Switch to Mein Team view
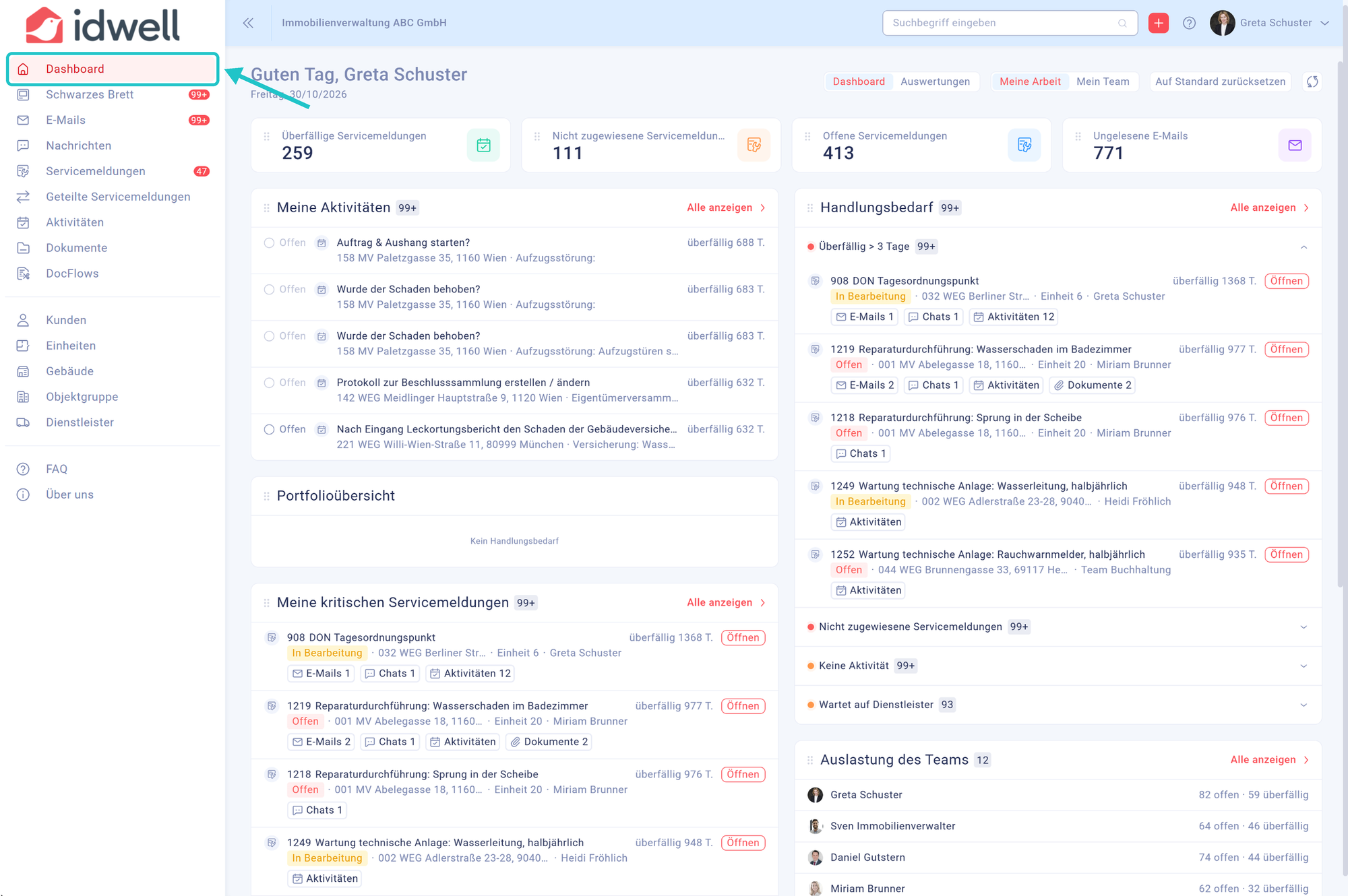 [1103, 82]
